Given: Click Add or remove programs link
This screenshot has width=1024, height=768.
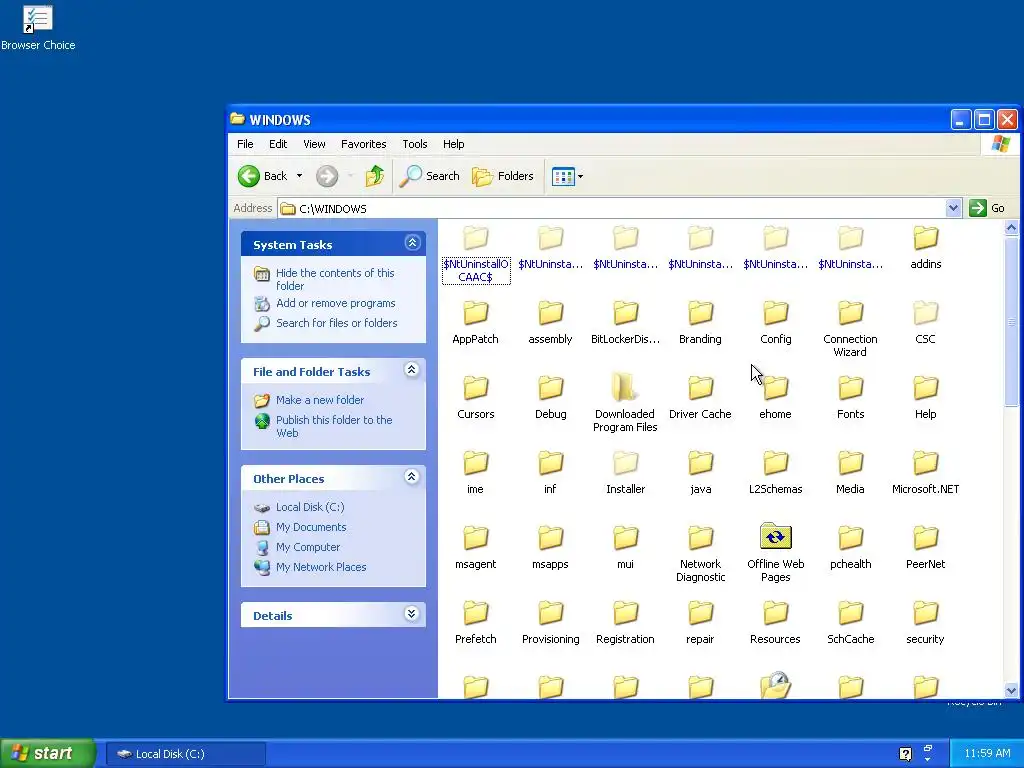Looking at the screenshot, I should click(x=336, y=303).
